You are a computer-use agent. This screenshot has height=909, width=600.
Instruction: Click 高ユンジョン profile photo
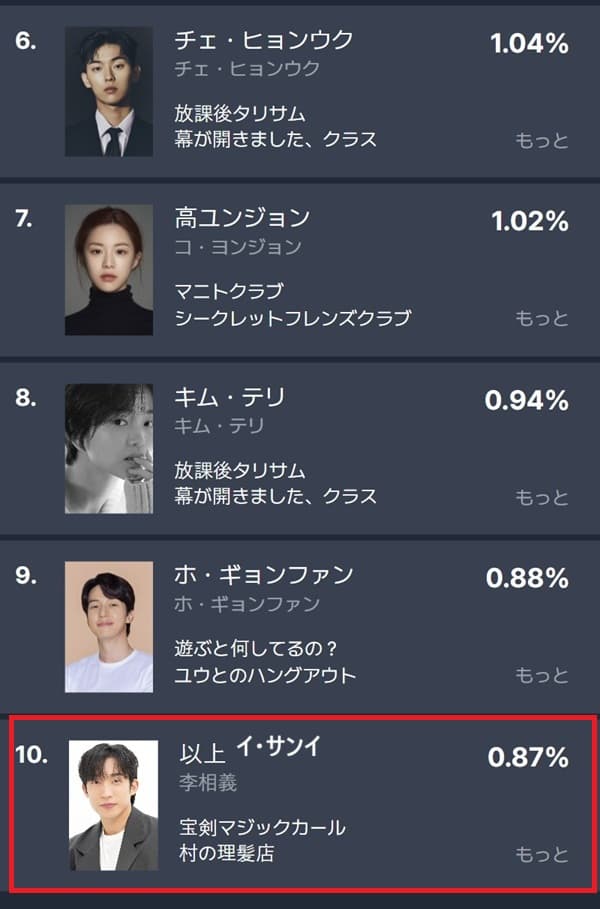109,270
